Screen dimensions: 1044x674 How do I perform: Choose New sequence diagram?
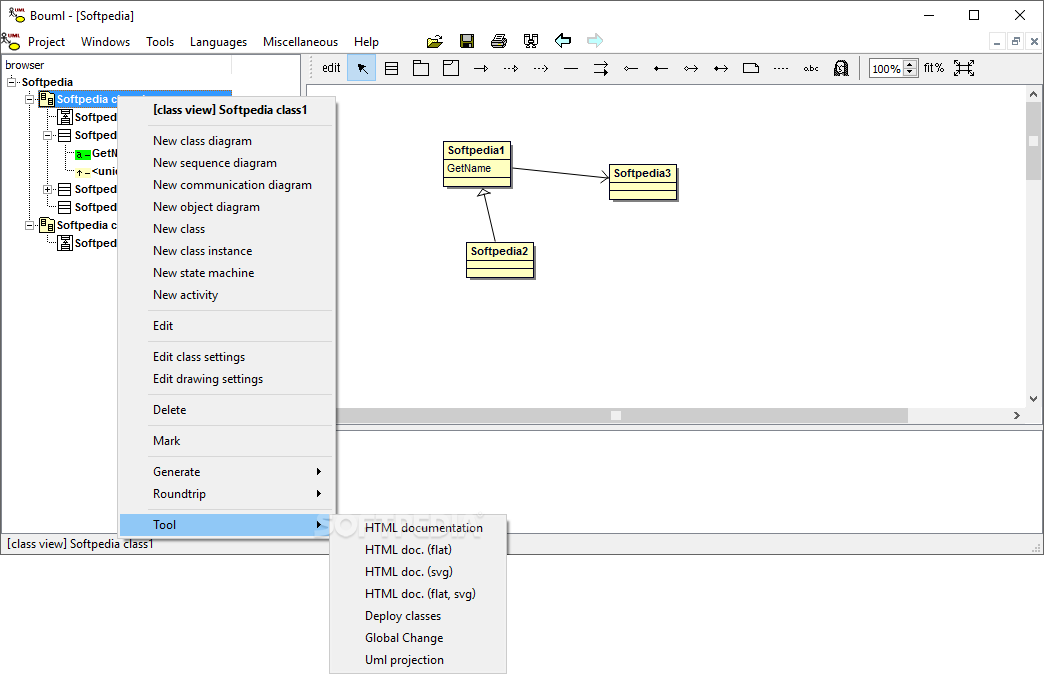[x=226, y=163]
